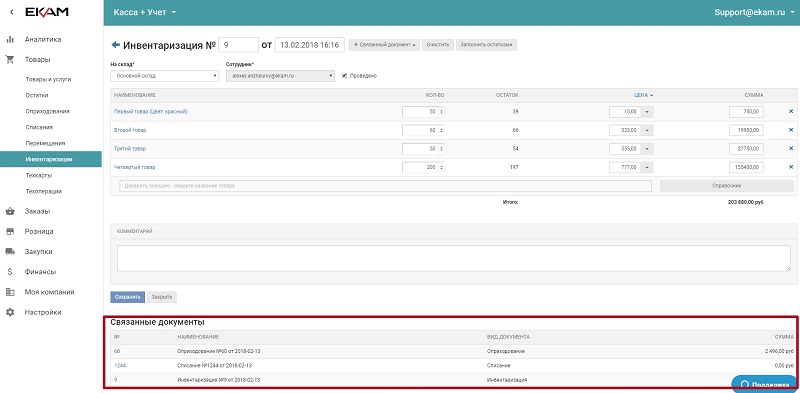
Task: Click the Сохранить button
Action: coord(128,297)
